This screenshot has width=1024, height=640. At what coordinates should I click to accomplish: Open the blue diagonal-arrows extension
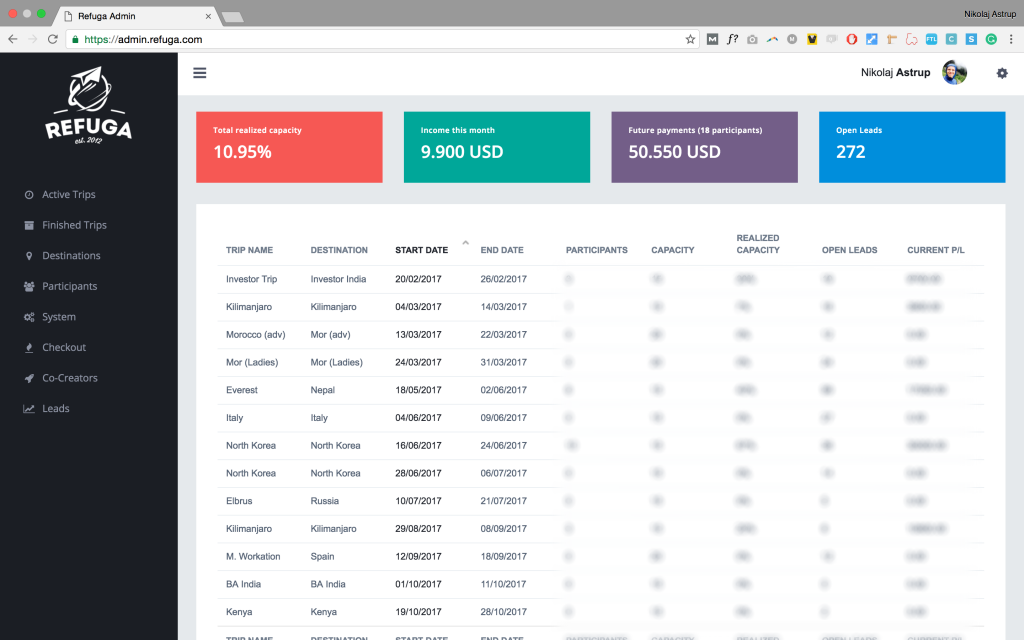point(872,39)
